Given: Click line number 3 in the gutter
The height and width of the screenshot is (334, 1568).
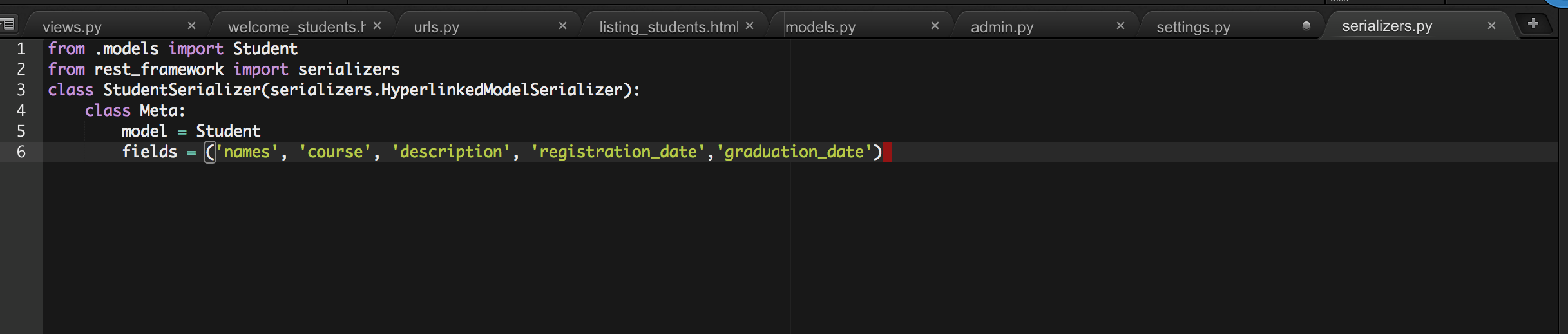Looking at the screenshot, I should tap(21, 90).
